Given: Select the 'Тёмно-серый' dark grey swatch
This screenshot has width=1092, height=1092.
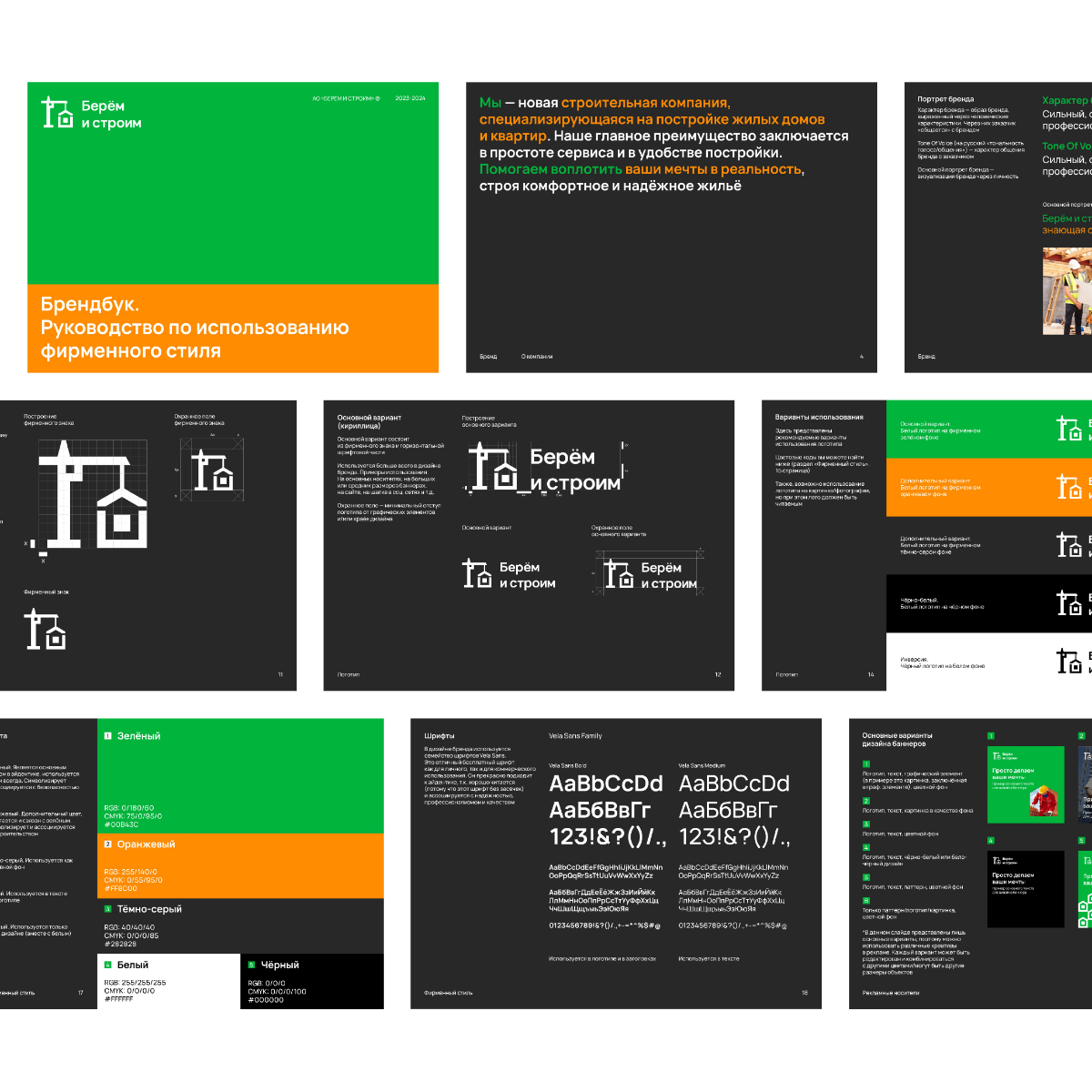Looking at the screenshot, I should (x=240, y=926).
